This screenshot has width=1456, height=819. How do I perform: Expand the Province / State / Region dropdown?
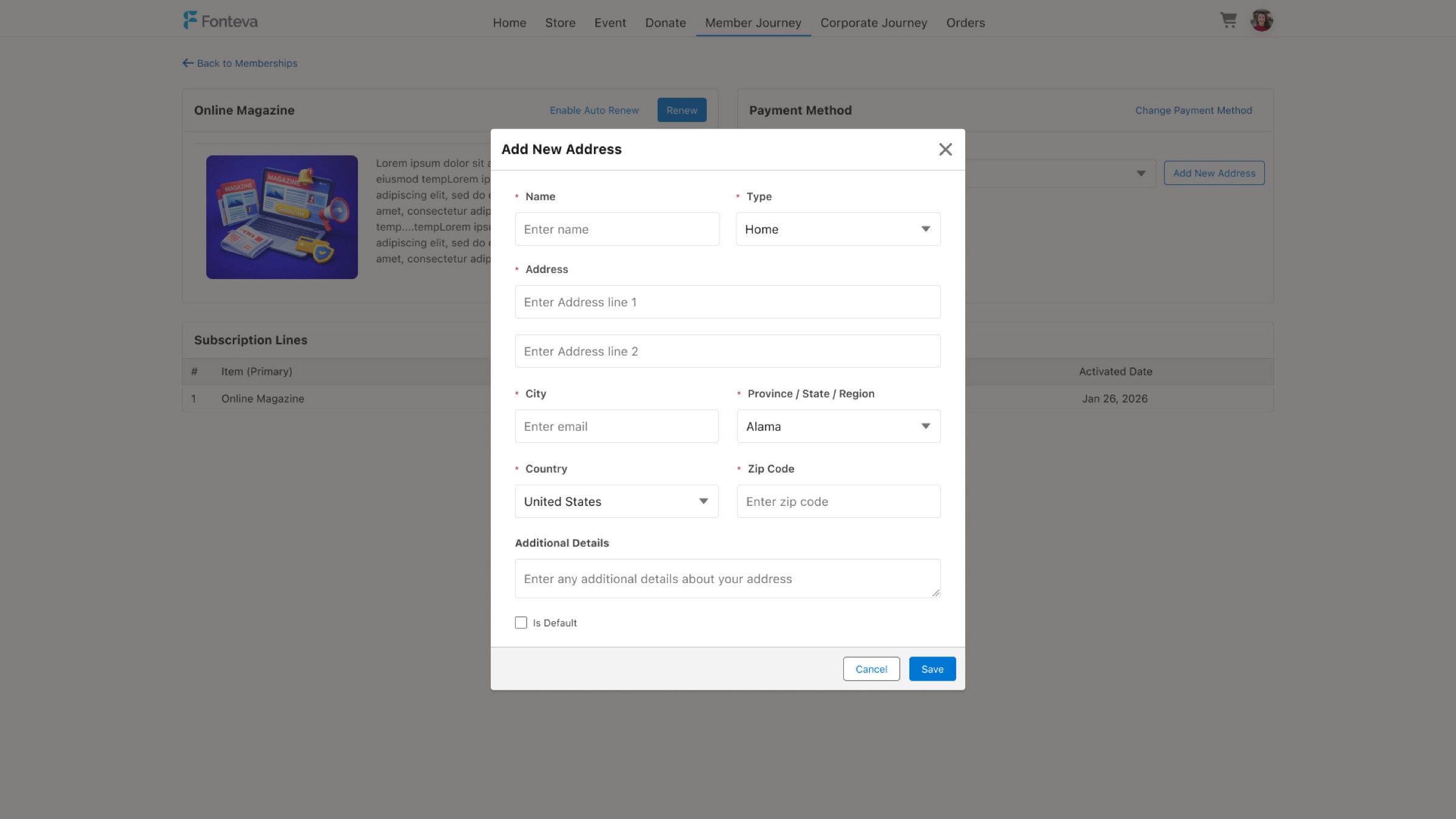click(838, 426)
